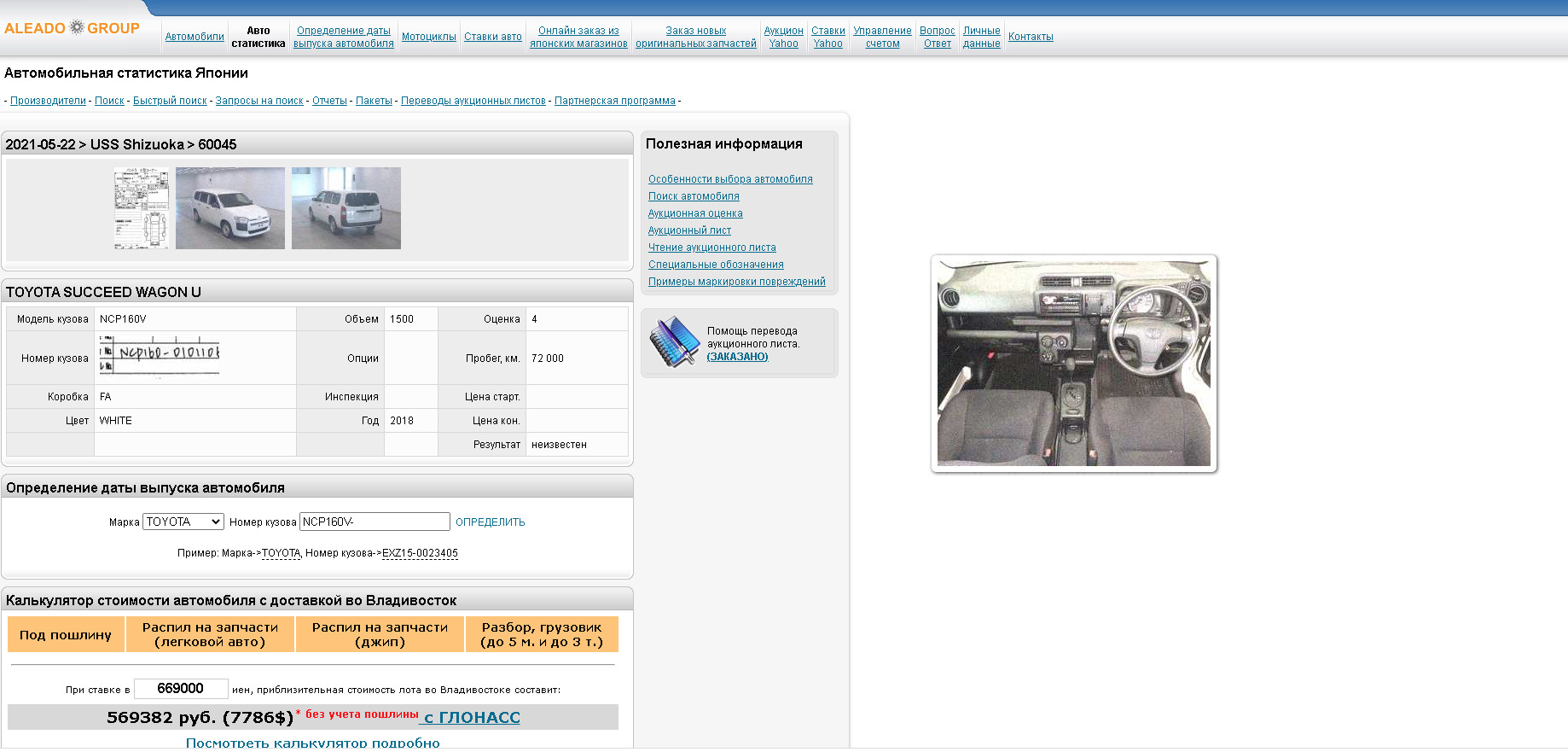Select the Под пошлину calculator tab
The height and width of the screenshot is (752, 1568).
click(66, 634)
